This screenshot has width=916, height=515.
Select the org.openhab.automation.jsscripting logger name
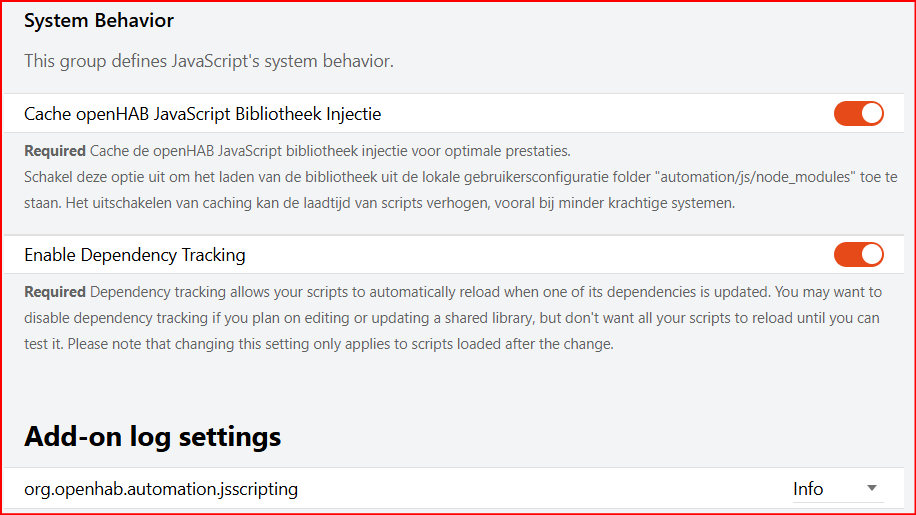click(161, 489)
